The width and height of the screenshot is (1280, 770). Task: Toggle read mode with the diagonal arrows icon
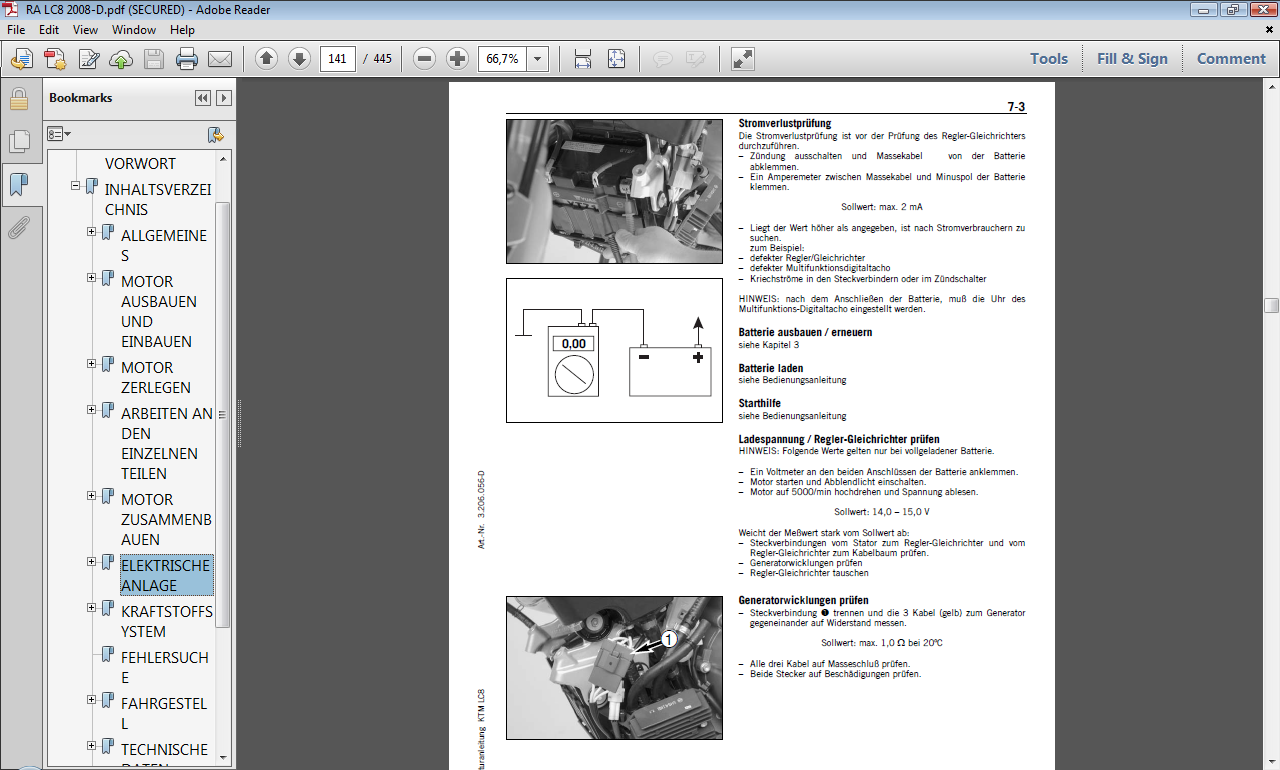tap(742, 59)
